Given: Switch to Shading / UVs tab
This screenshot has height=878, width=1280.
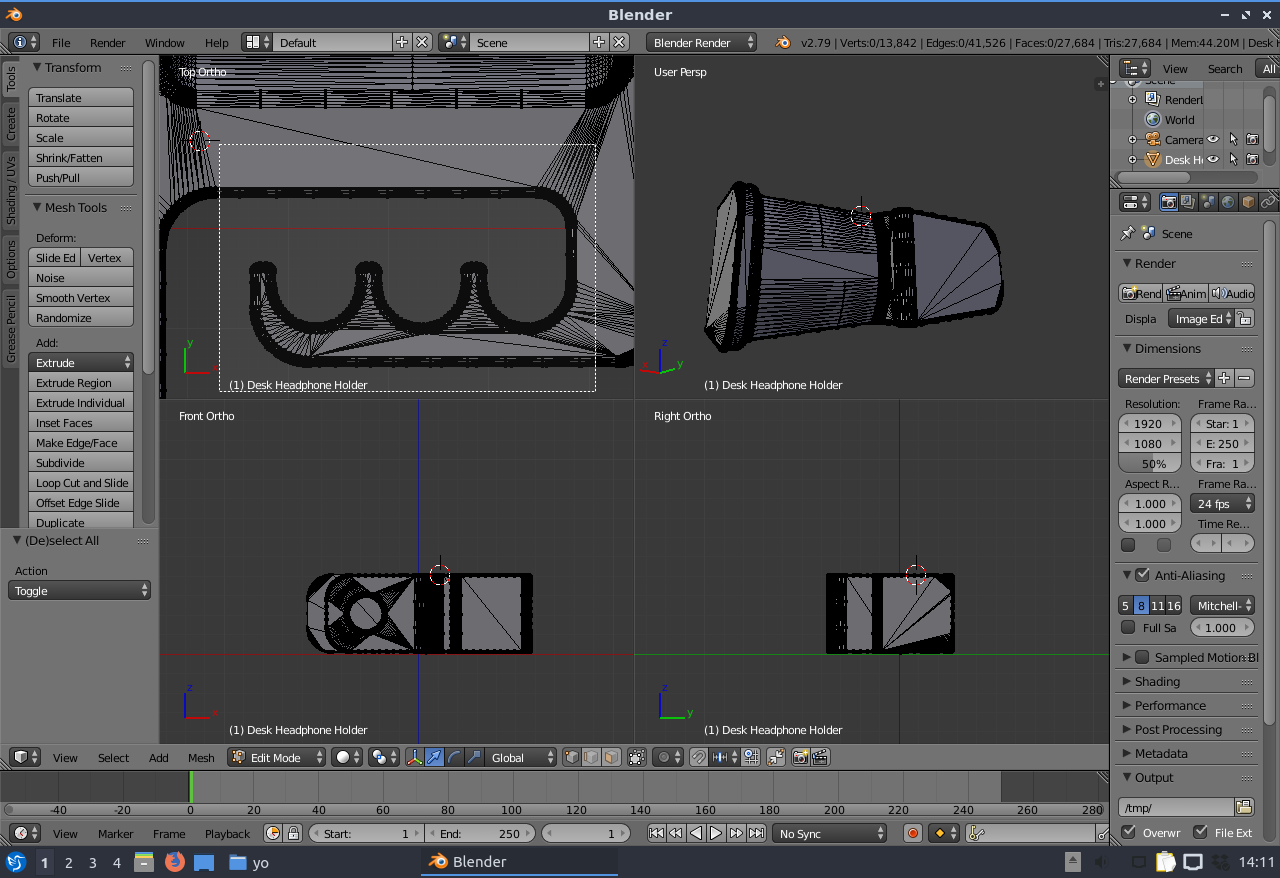Looking at the screenshot, I should [x=11, y=190].
